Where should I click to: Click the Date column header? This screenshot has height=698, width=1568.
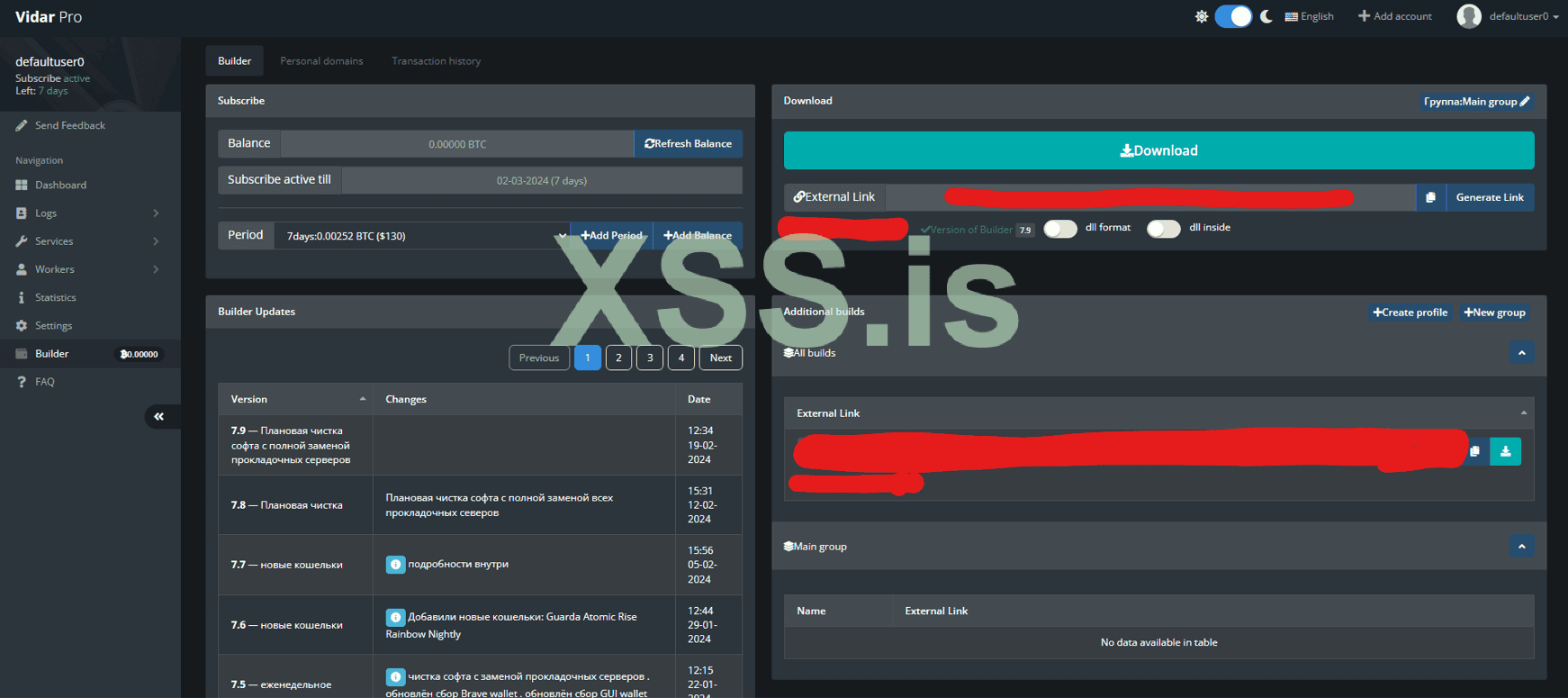709,399
